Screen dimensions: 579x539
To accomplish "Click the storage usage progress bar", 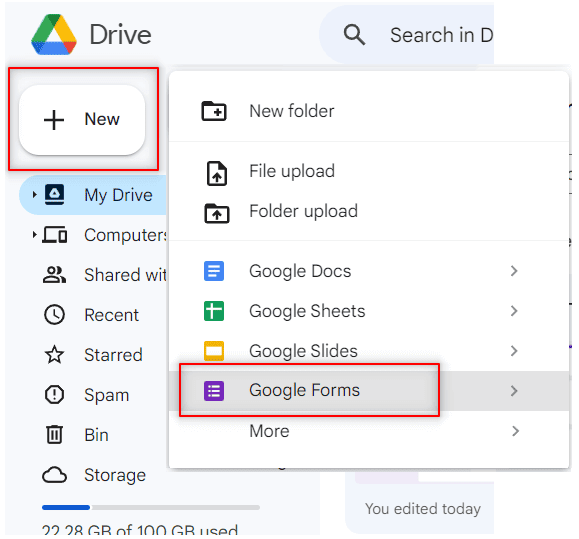I will click(151, 507).
